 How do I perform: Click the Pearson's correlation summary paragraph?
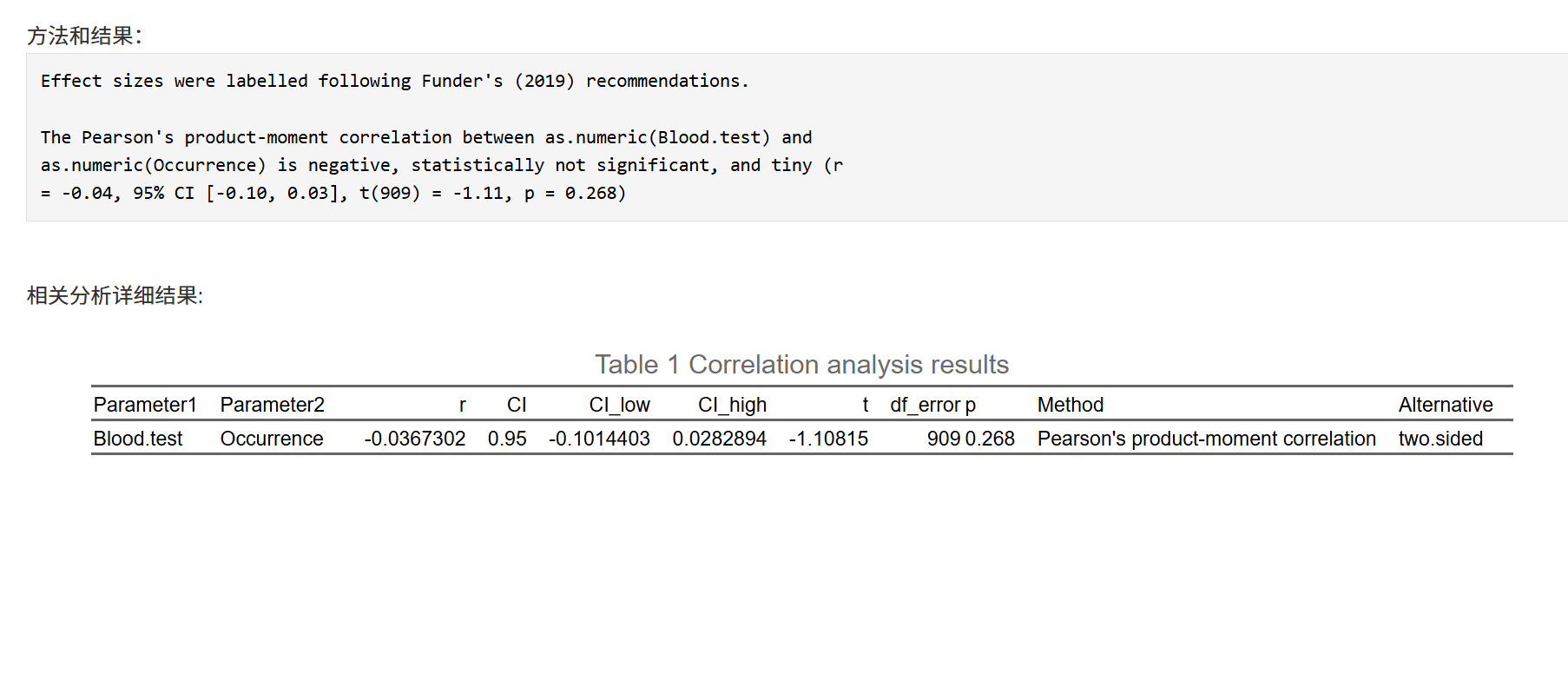click(x=425, y=165)
